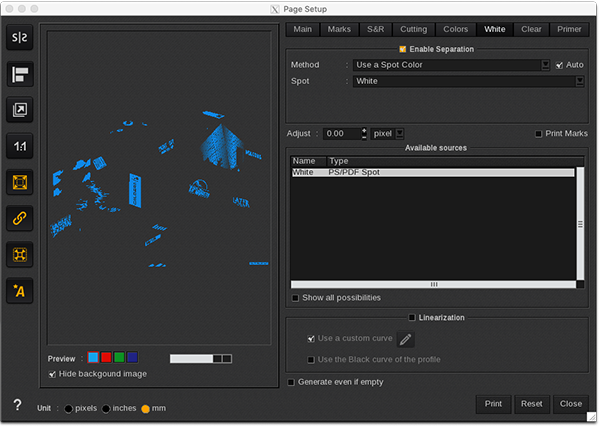Click the Adjust value stepper arrows

click(x=364, y=134)
